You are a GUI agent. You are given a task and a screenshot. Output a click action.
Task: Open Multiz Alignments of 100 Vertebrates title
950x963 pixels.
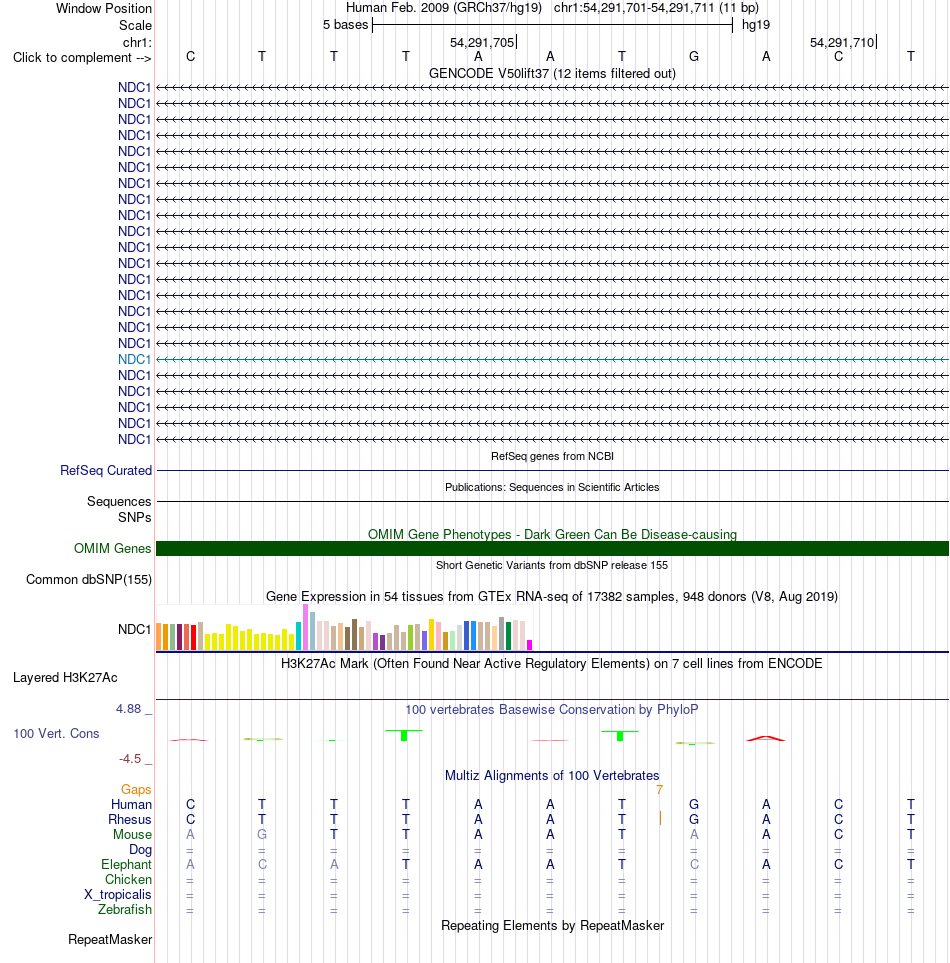point(552,776)
